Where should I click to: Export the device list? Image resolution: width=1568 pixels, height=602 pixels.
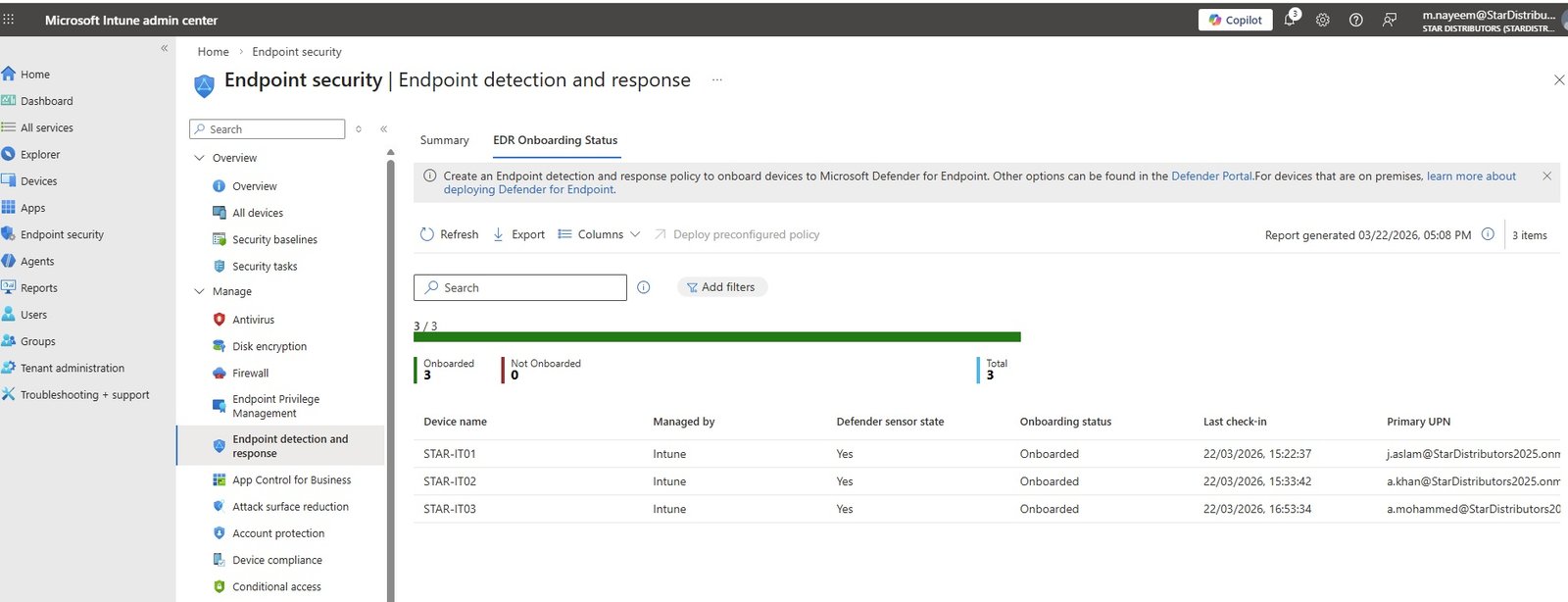click(518, 234)
